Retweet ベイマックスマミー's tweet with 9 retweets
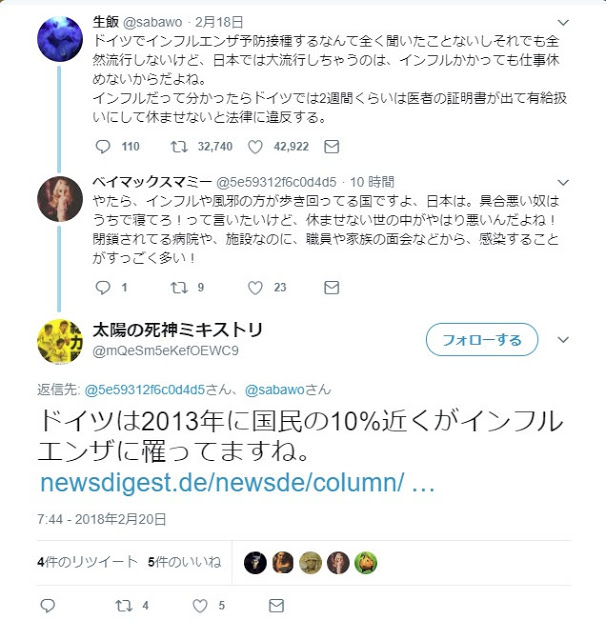This screenshot has width=606, height=640. pos(179,288)
